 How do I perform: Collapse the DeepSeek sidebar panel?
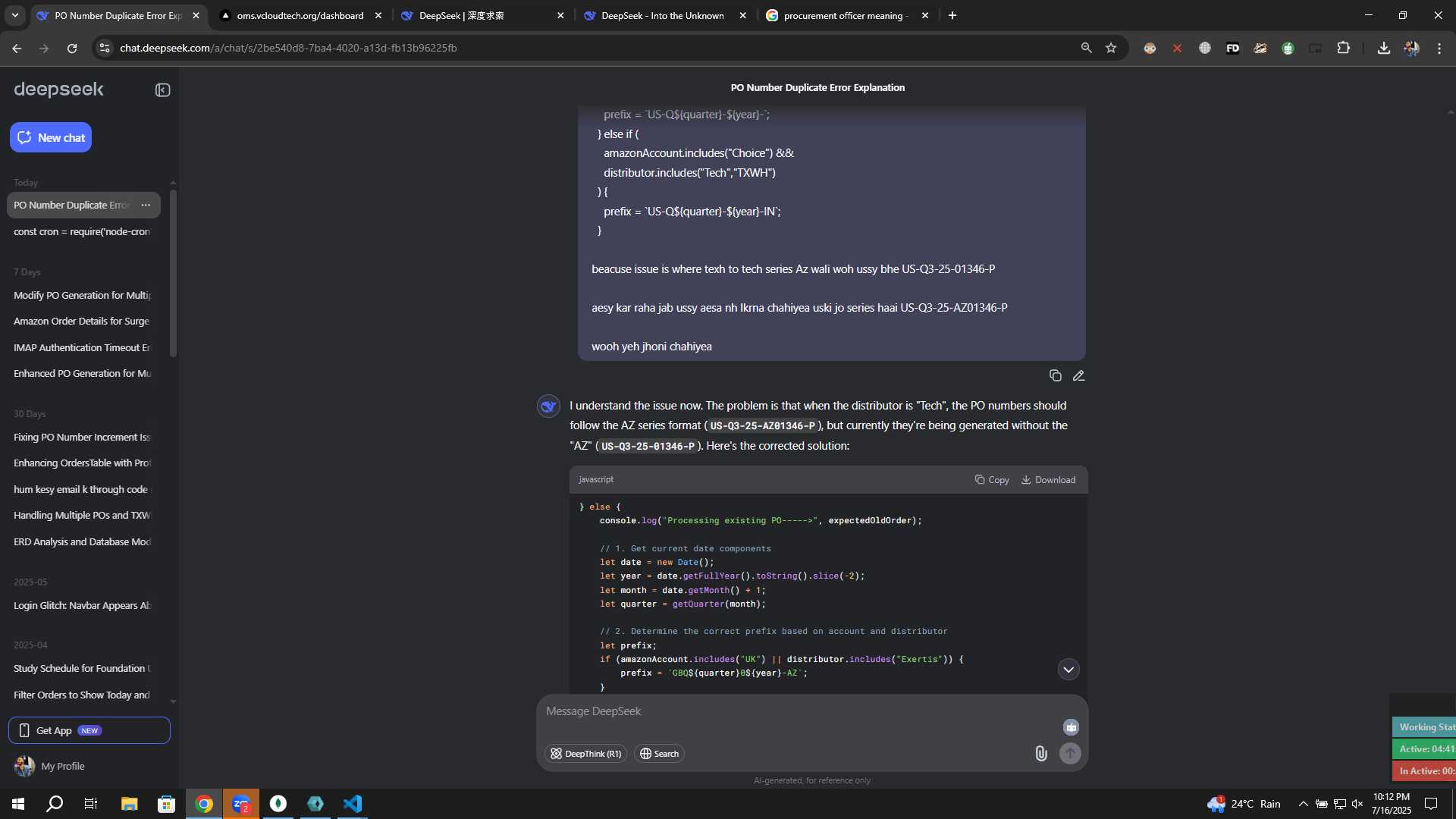click(x=162, y=90)
